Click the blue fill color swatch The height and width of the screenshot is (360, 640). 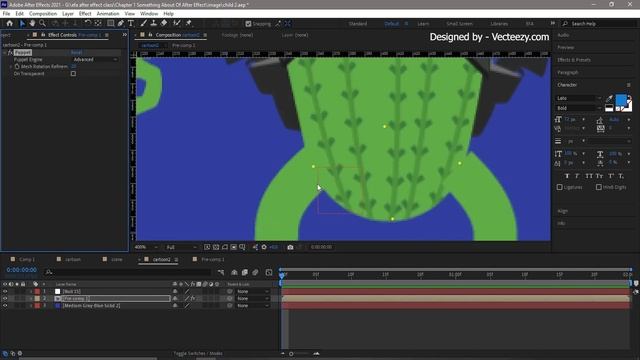tap(621, 100)
